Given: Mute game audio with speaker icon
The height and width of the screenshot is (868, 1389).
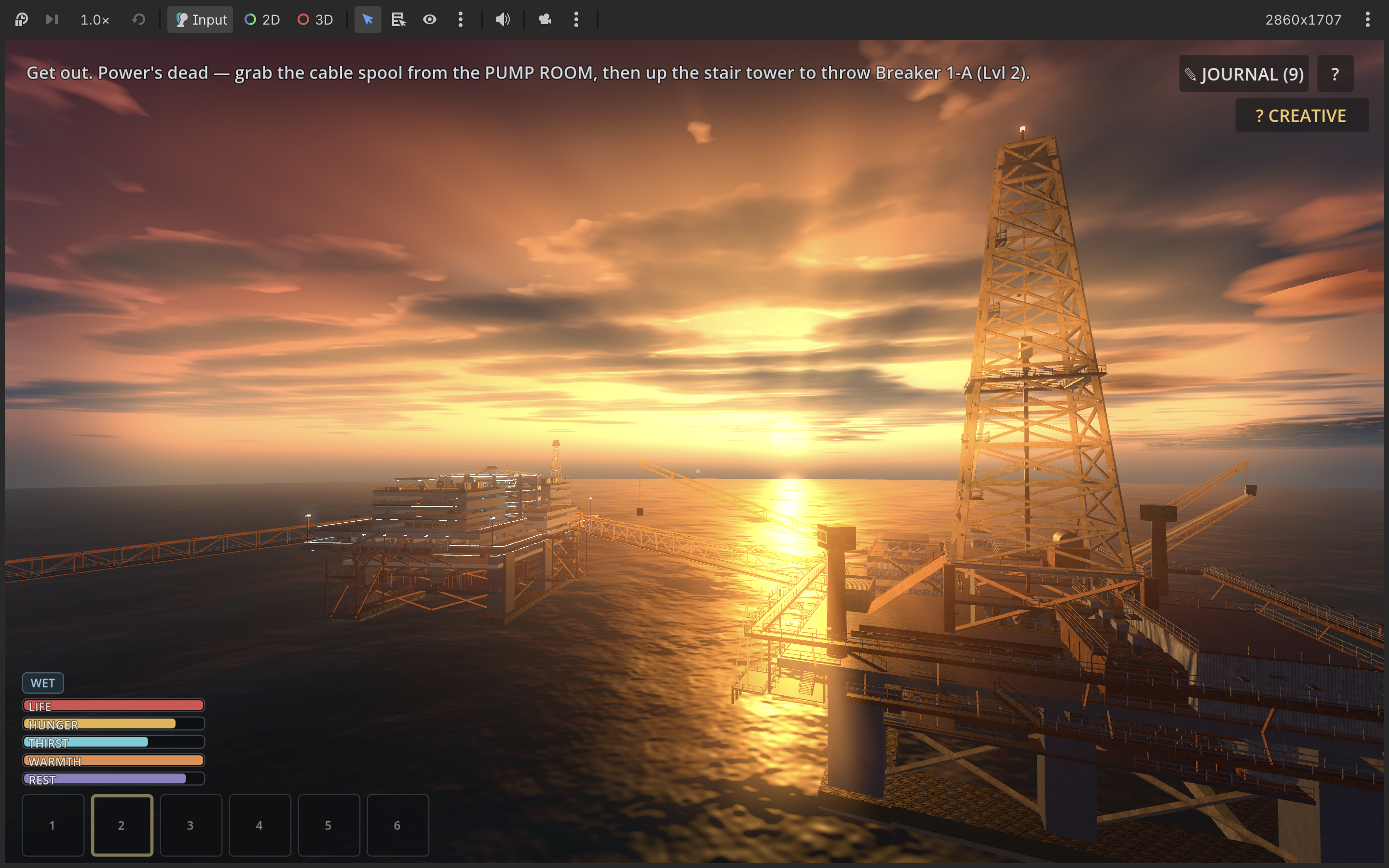Looking at the screenshot, I should click(x=503, y=19).
